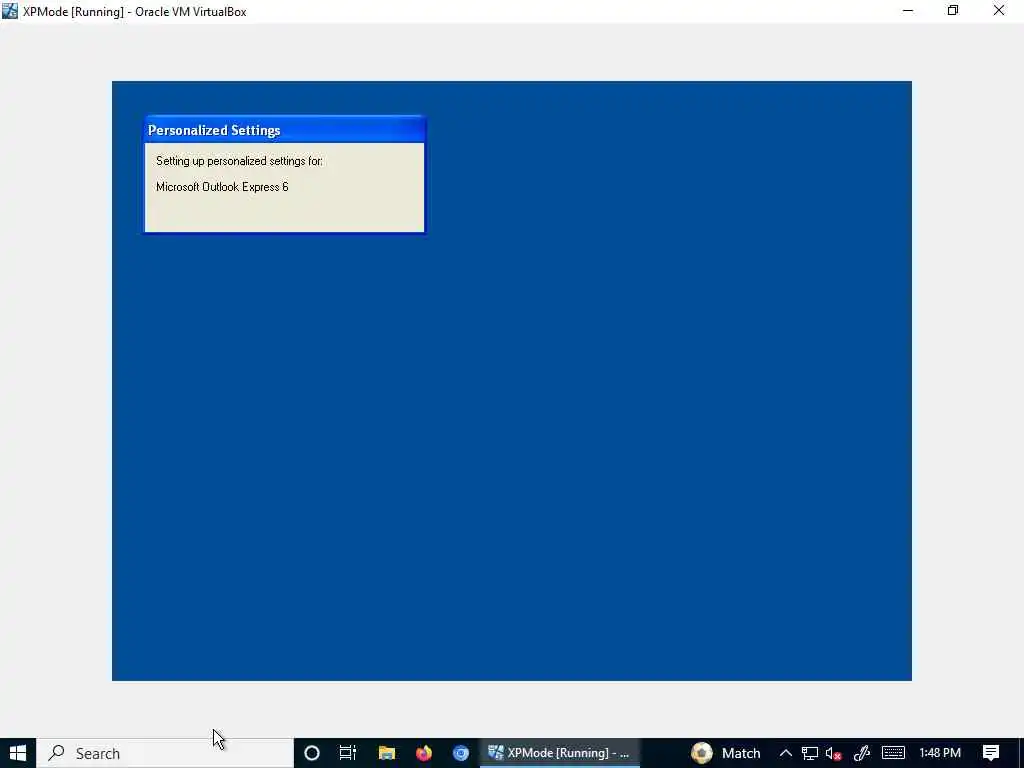Launch Chromium browser from the taskbar

(461, 753)
